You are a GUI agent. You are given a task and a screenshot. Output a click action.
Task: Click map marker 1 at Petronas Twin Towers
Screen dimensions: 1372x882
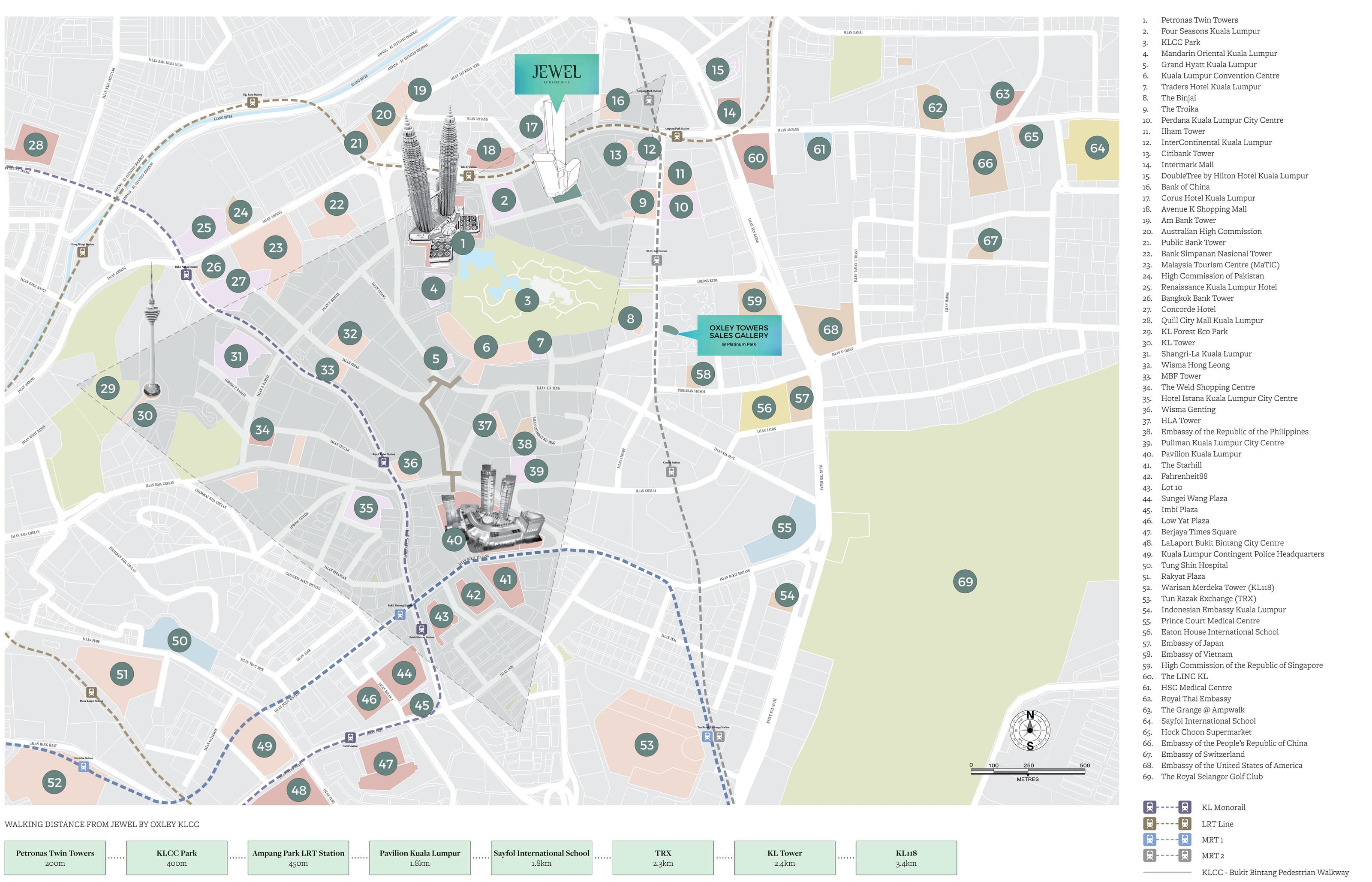(463, 243)
